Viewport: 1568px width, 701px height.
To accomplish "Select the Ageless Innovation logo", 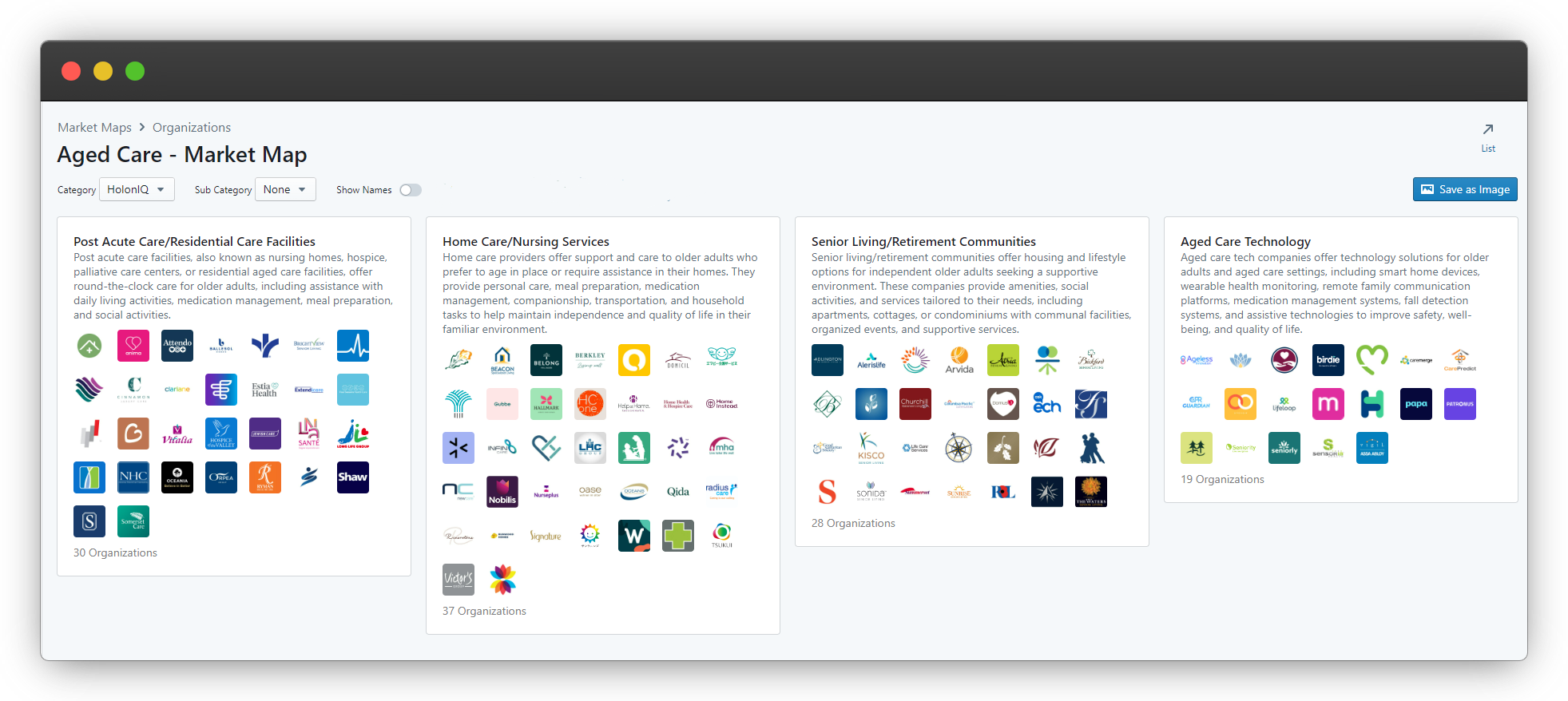I will (x=1197, y=360).
